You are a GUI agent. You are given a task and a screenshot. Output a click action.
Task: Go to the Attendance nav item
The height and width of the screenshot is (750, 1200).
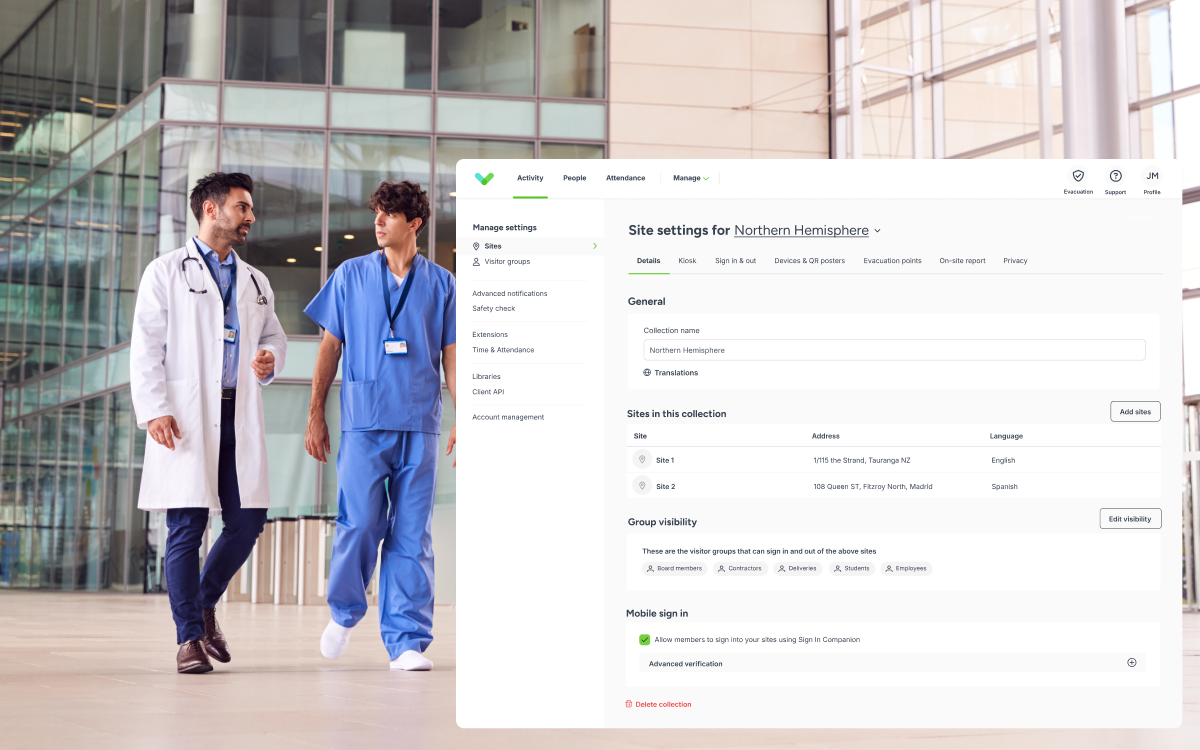[x=626, y=178]
